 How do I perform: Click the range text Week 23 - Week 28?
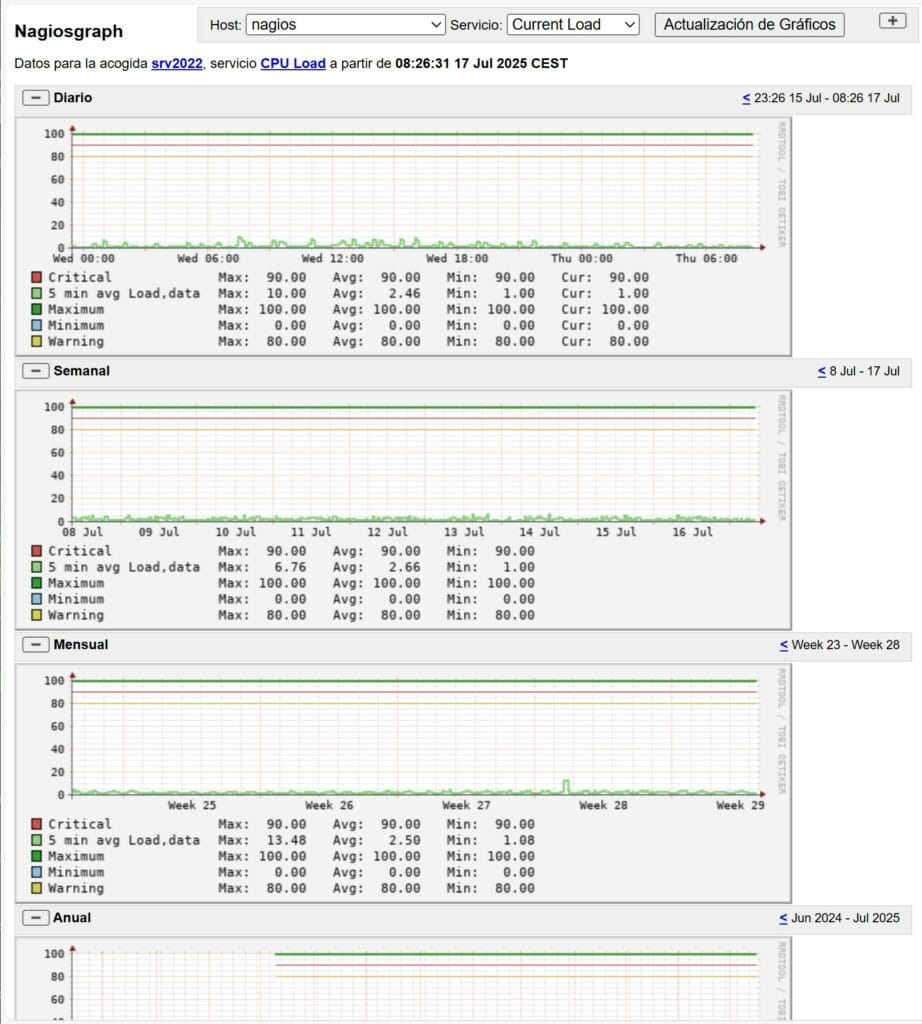pos(846,645)
